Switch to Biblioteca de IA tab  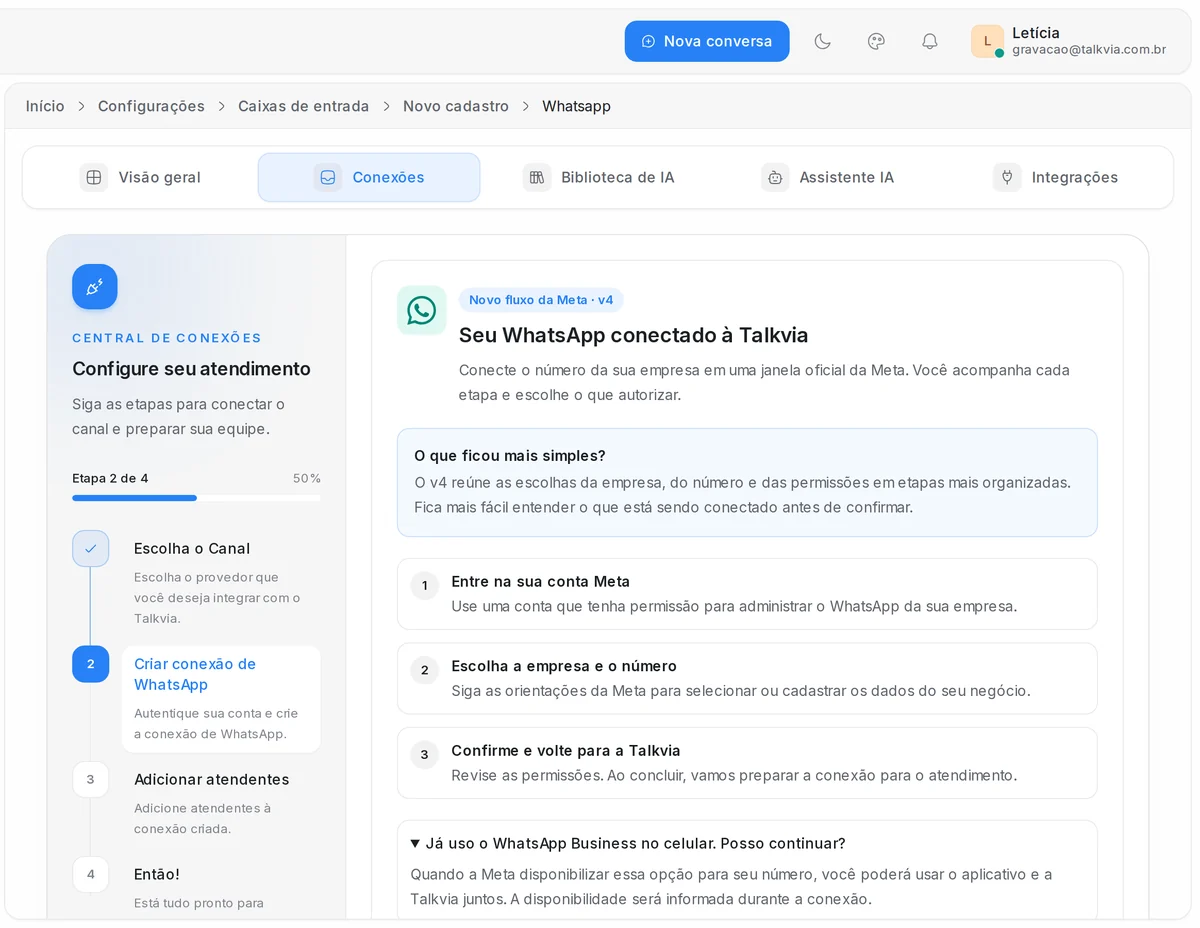599,177
